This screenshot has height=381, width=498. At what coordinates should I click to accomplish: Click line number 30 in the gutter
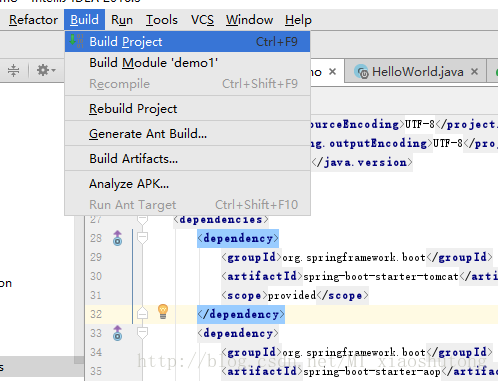point(96,276)
